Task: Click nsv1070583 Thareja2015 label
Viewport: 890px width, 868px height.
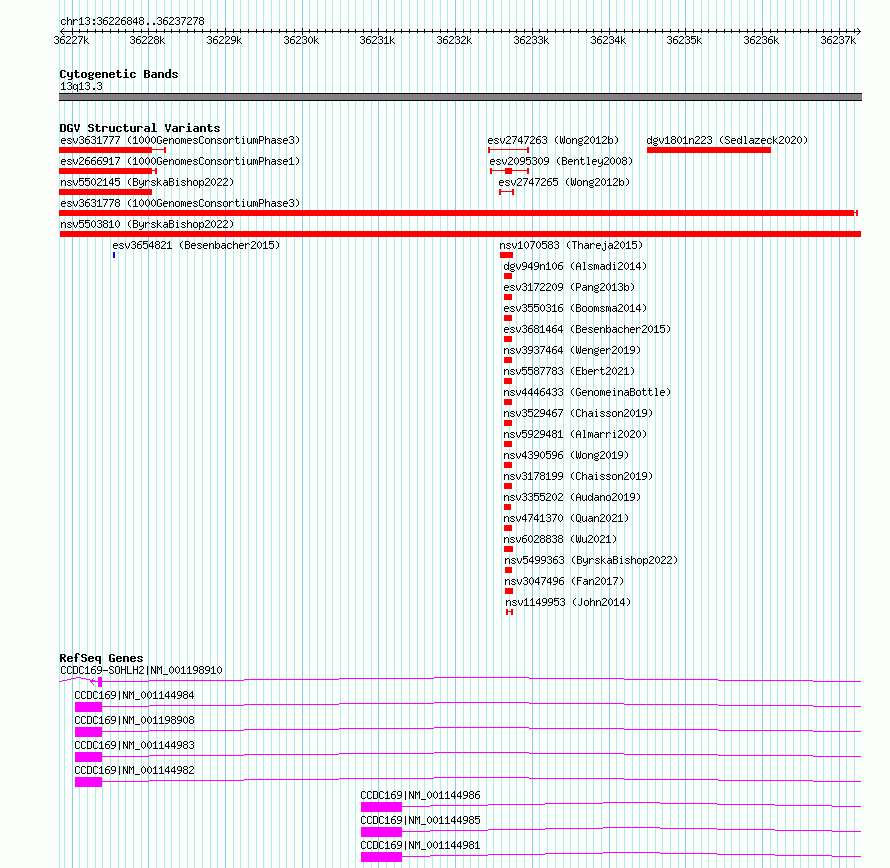Action: 571,245
